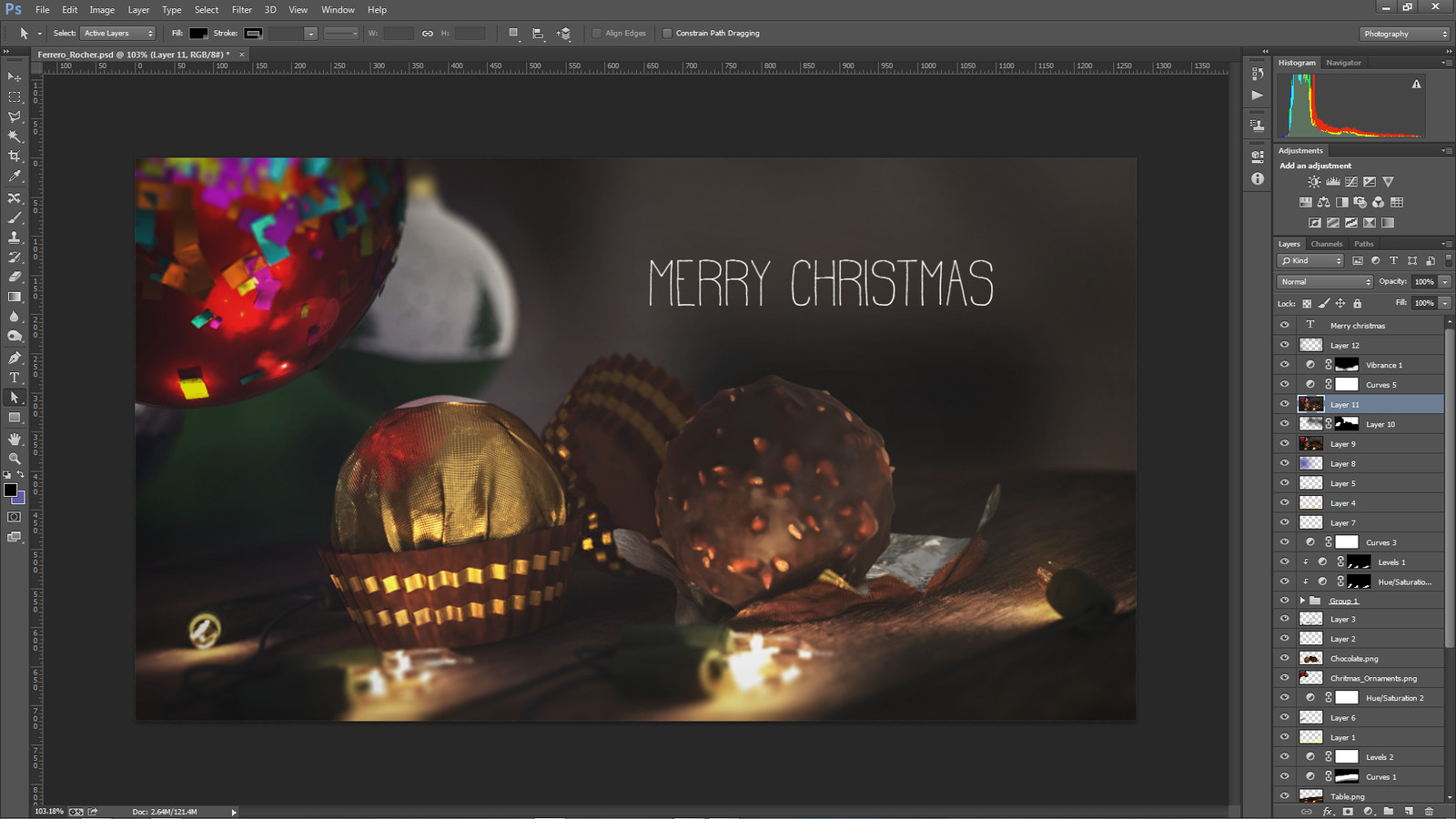This screenshot has height=819, width=1456.
Task: Hide Chocolate.png layer
Action: [1285, 658]
